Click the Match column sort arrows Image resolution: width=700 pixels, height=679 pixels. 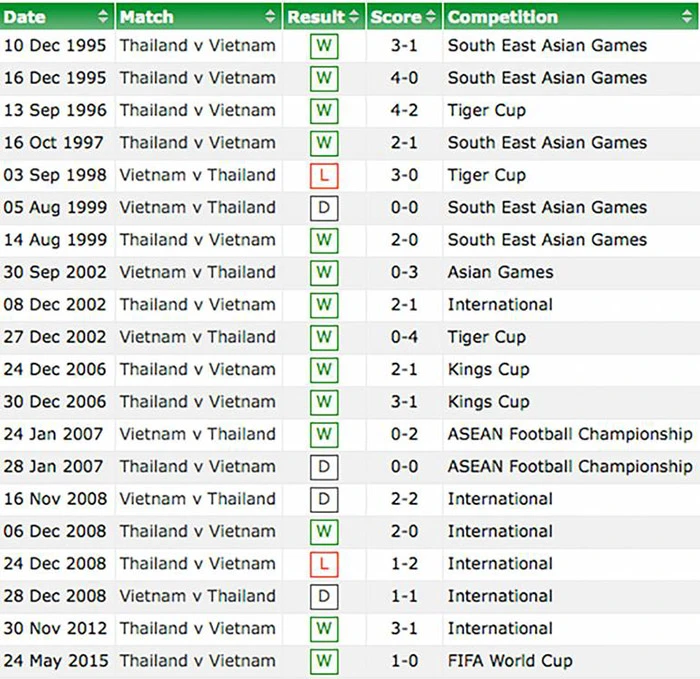[x=270, y=17]
